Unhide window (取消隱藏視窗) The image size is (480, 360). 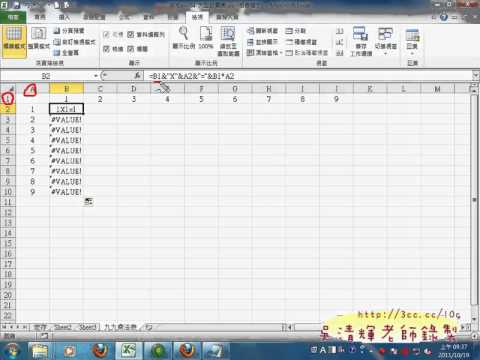tap(307, 53)
